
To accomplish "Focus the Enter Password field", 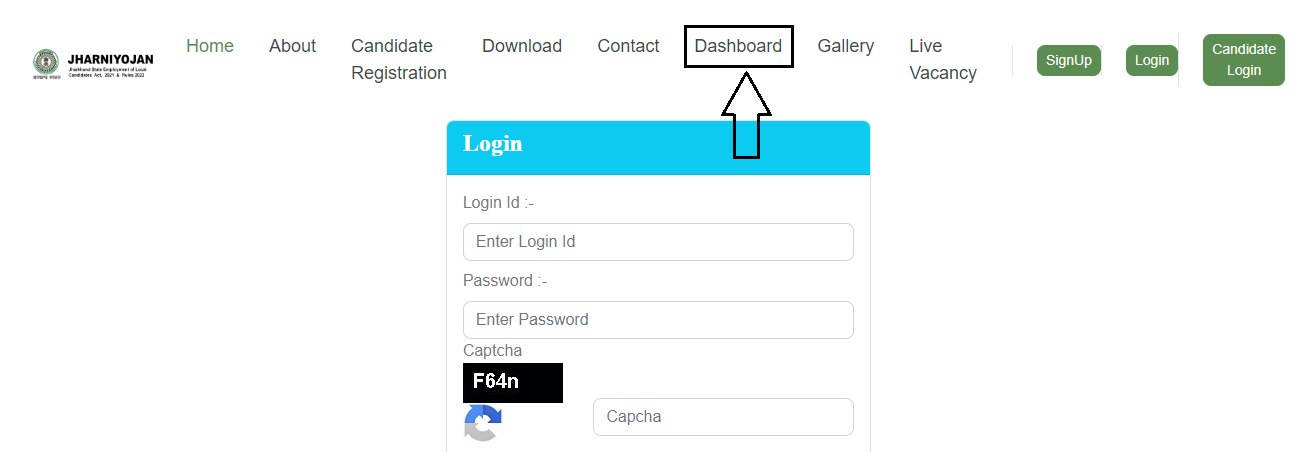I will (658, 320).
